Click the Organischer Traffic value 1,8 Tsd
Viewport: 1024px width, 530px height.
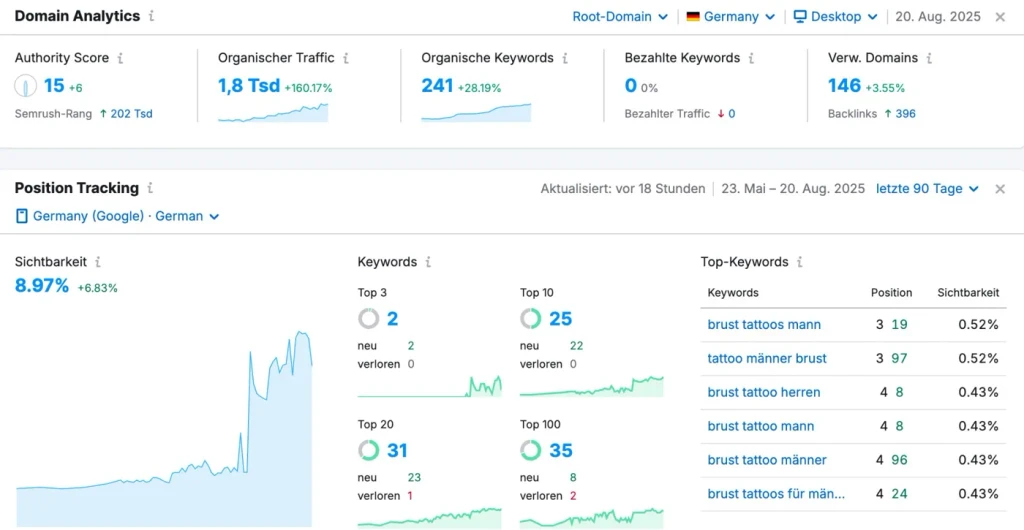tap(249, 86)
